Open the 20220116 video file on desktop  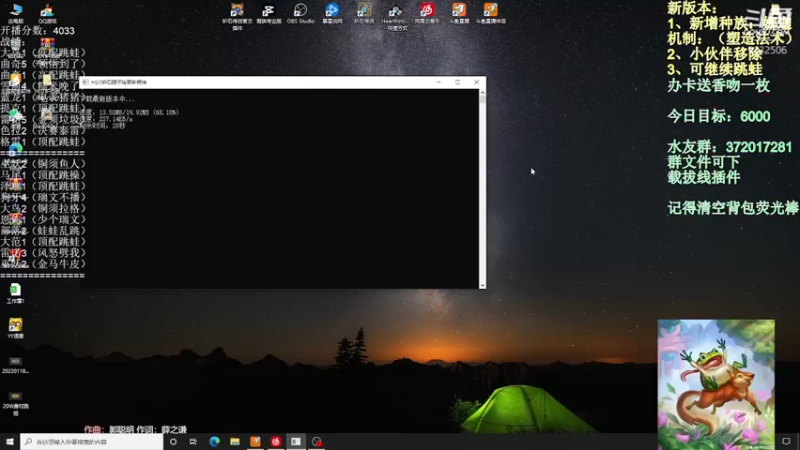(x=15, y=365)
